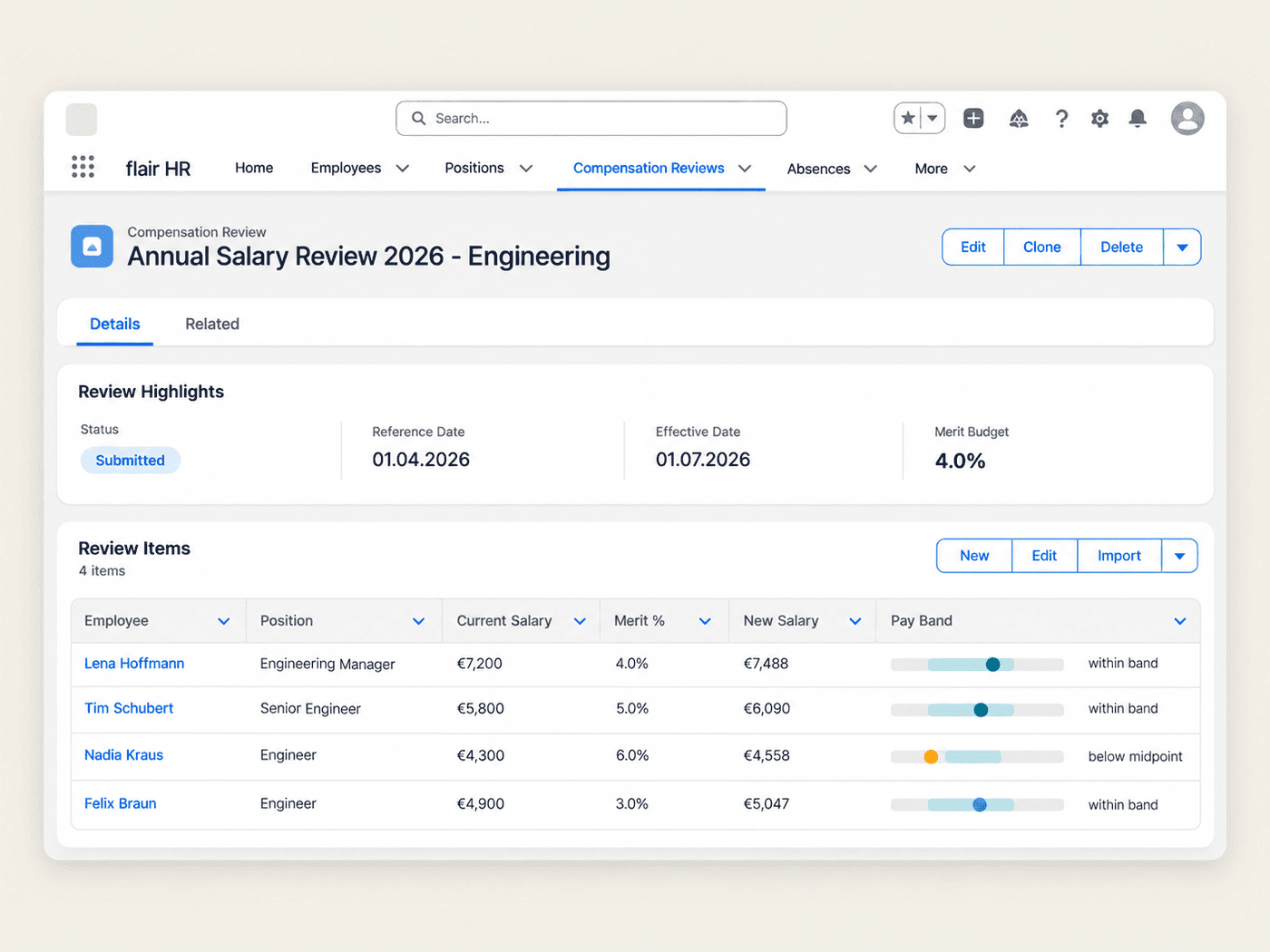Open the Current Salary column menu

[x=580, y=621]
